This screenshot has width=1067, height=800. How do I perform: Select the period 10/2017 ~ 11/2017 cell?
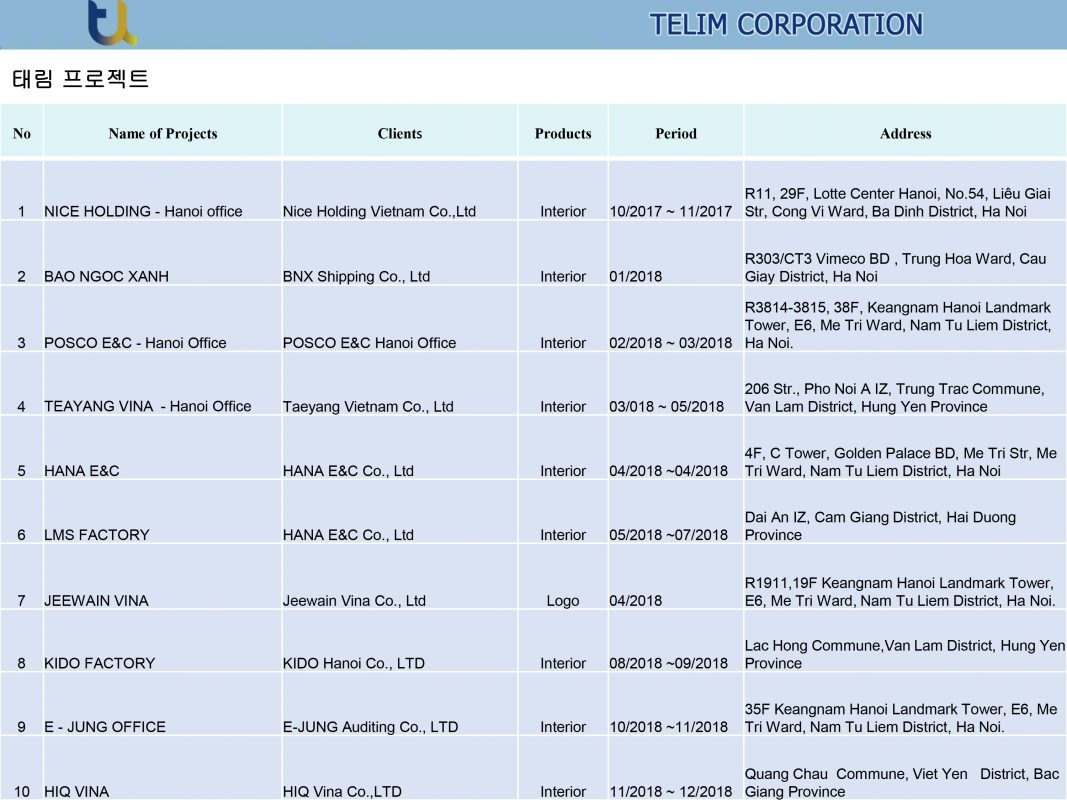coord(670,211)
